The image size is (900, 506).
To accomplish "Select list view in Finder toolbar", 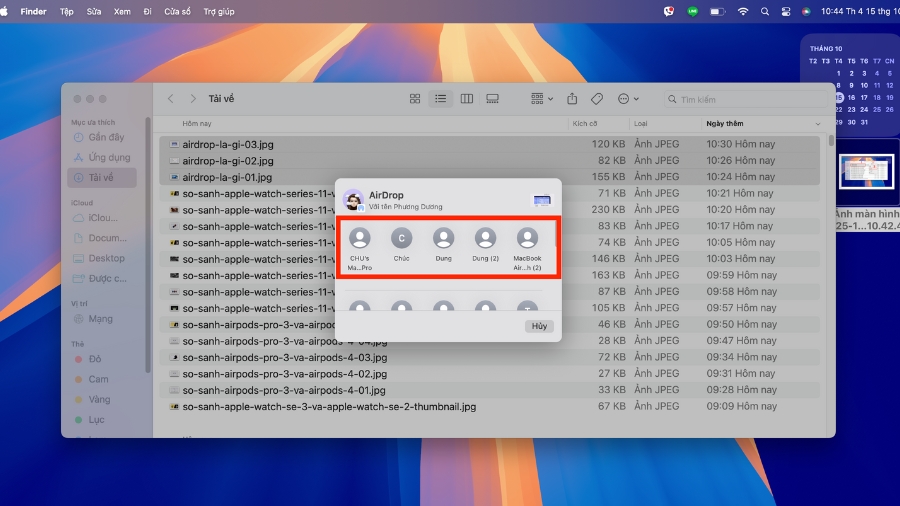I will 440,99.
